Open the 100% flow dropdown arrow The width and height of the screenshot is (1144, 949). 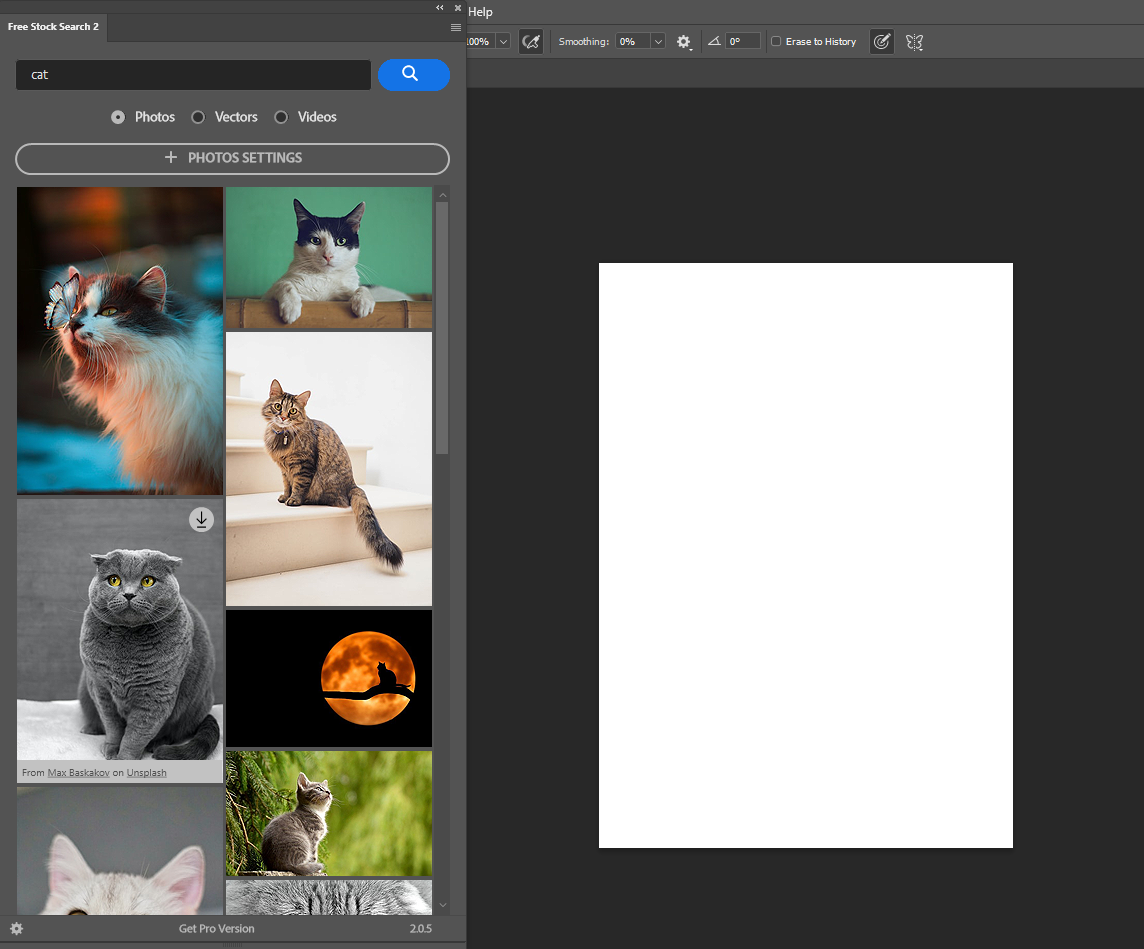coord(502,42)
